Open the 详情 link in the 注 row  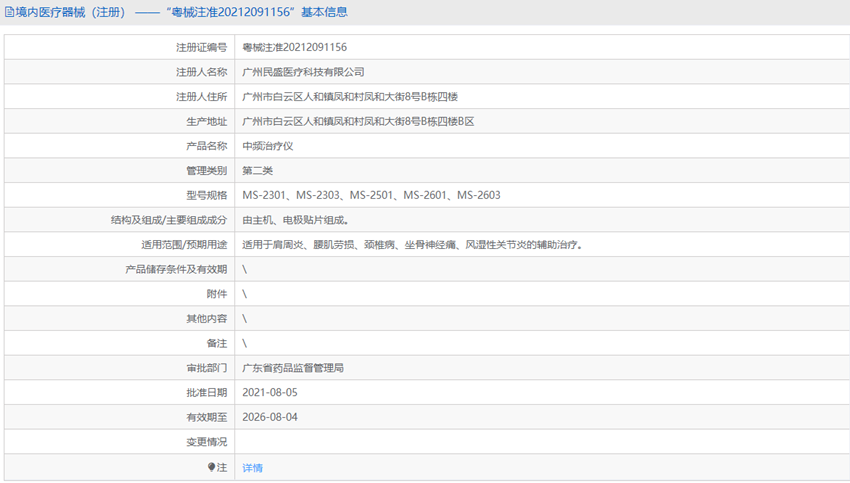pos(252,468)
